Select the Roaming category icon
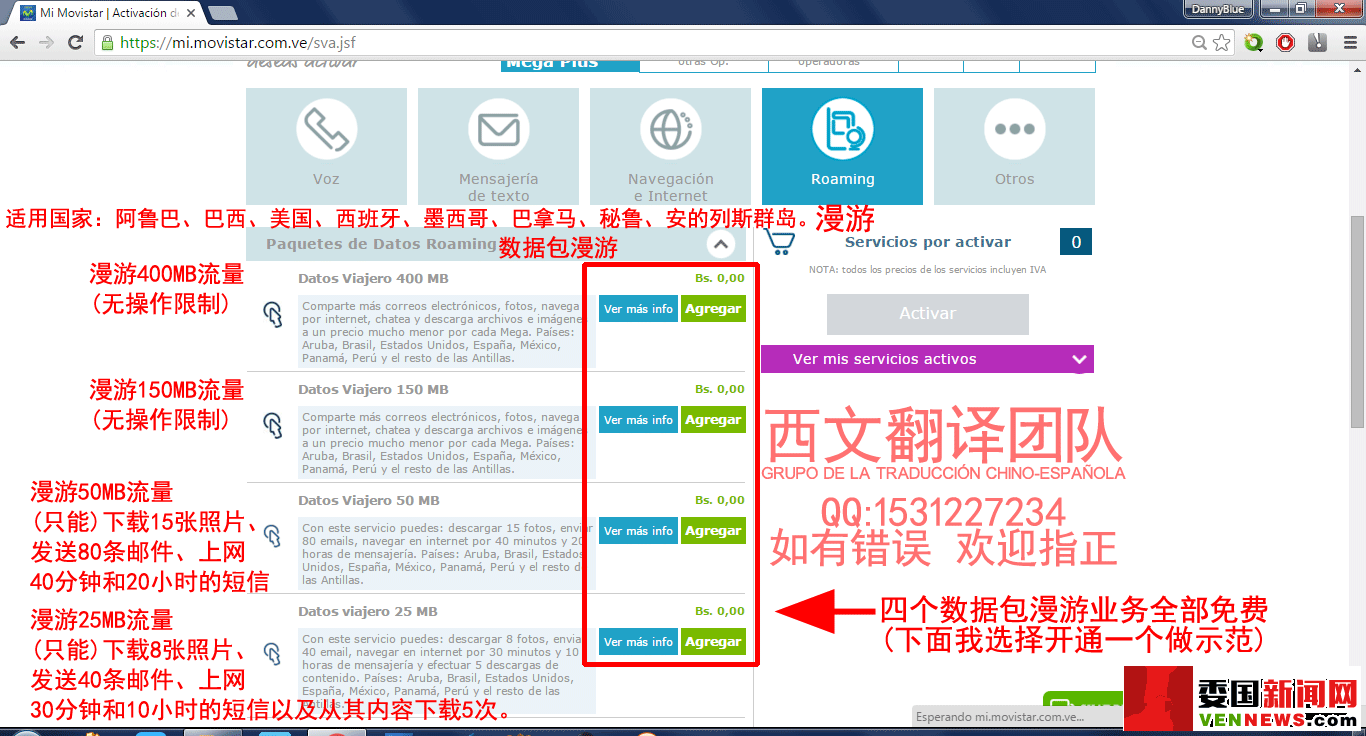 (842, 129)
